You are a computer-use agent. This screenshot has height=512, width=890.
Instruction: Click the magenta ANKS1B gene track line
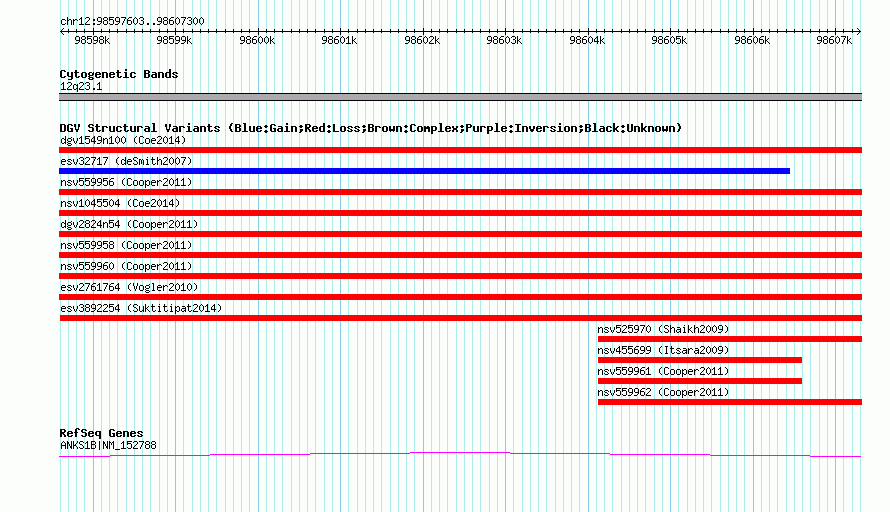click(460, 454)
